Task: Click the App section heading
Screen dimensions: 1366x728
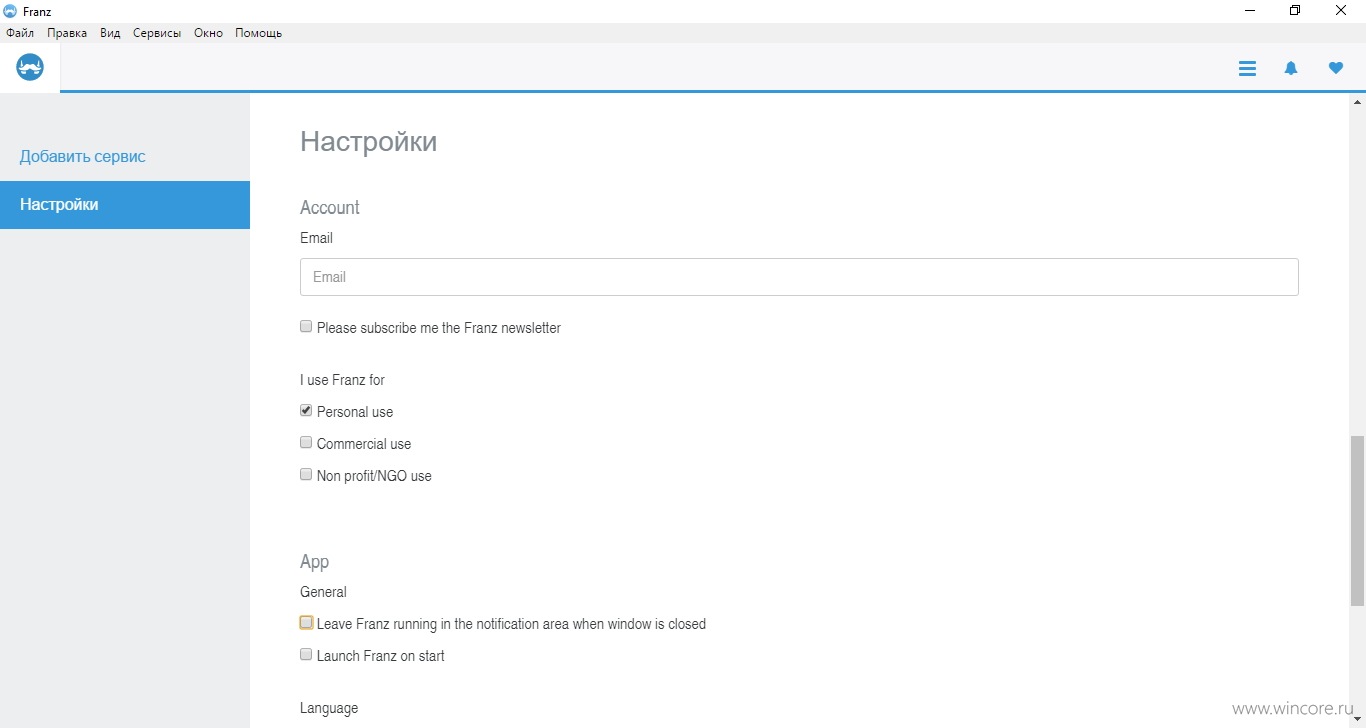Action: tap(314, 562)
